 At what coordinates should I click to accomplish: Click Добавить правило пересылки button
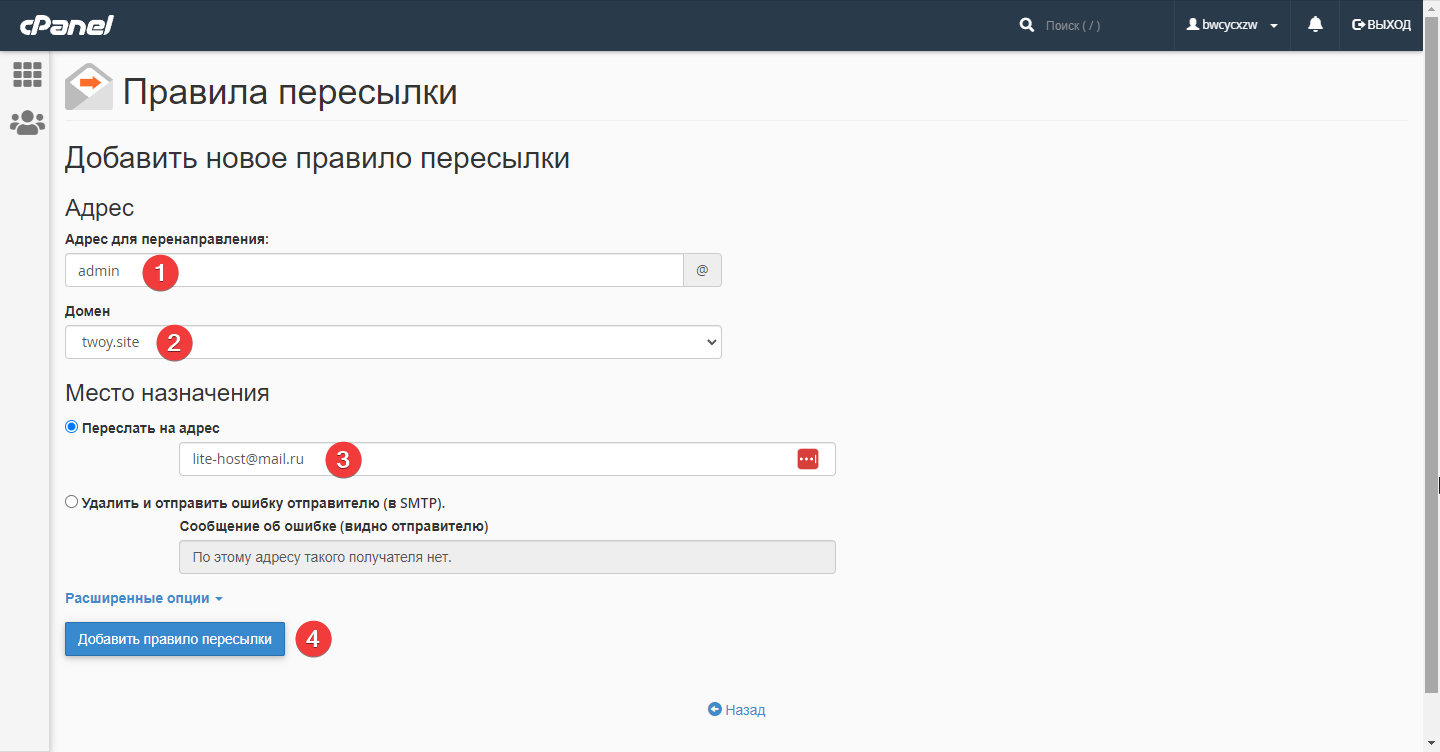[175, 639]
